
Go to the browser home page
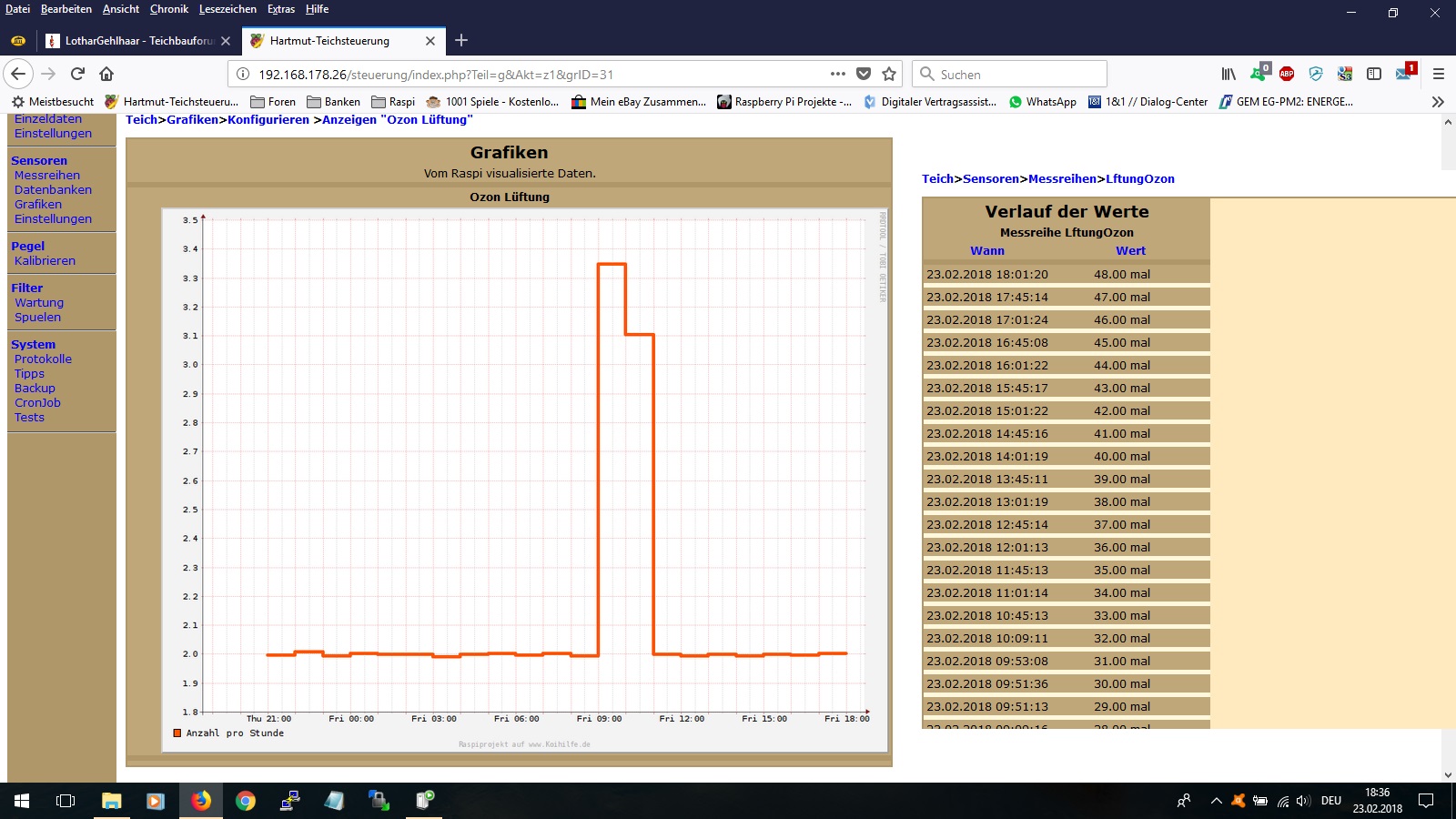pos(106,74)
